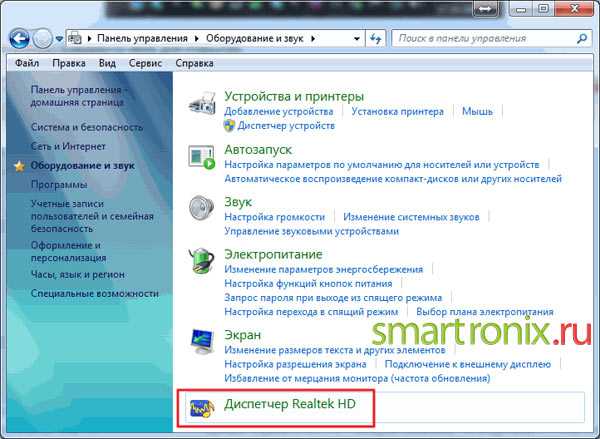Click the greyed Forward navigation button
Image resolution: width=600 pixels, height=439 pixels.
(42, 38)
